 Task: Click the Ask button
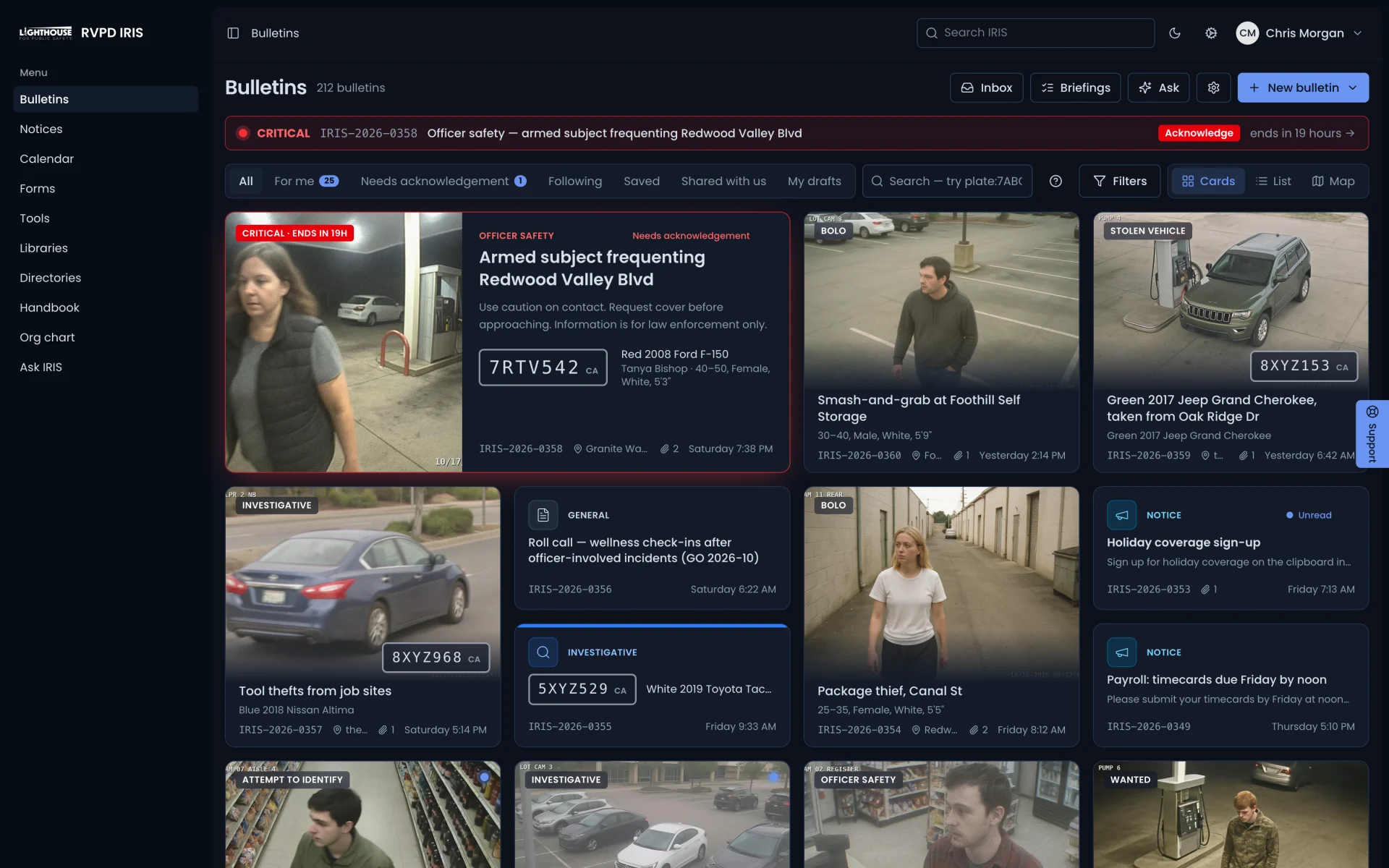(1158, 88)
